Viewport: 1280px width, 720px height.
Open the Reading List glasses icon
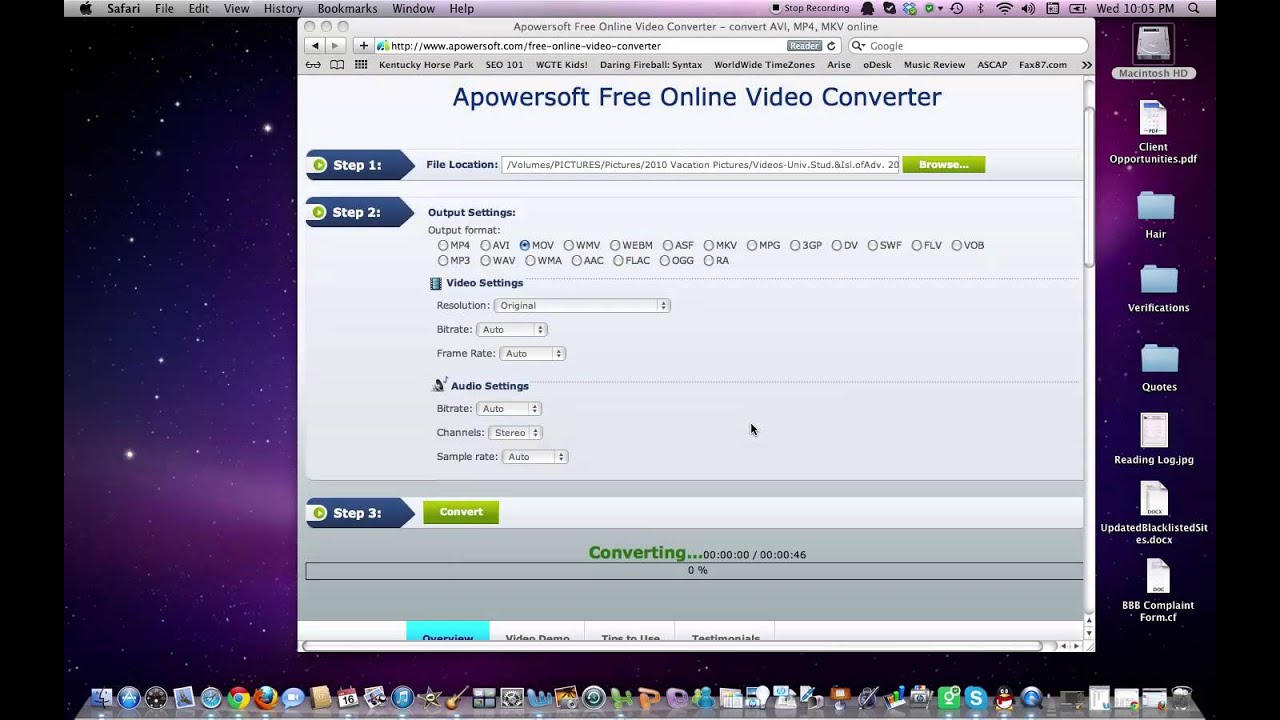point(313,65)
